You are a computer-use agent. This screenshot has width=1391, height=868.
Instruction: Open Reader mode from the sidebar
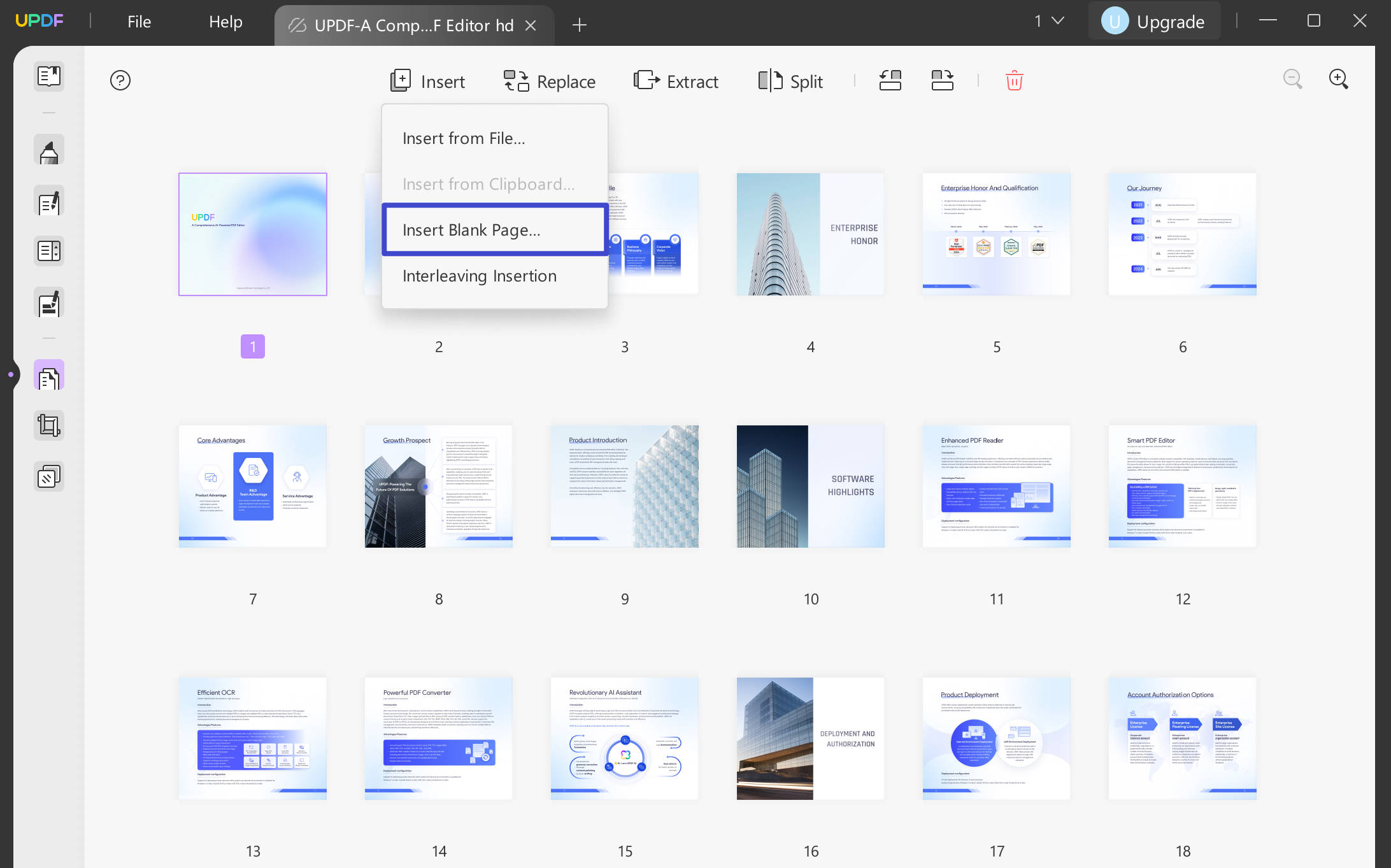click(48, 76)
